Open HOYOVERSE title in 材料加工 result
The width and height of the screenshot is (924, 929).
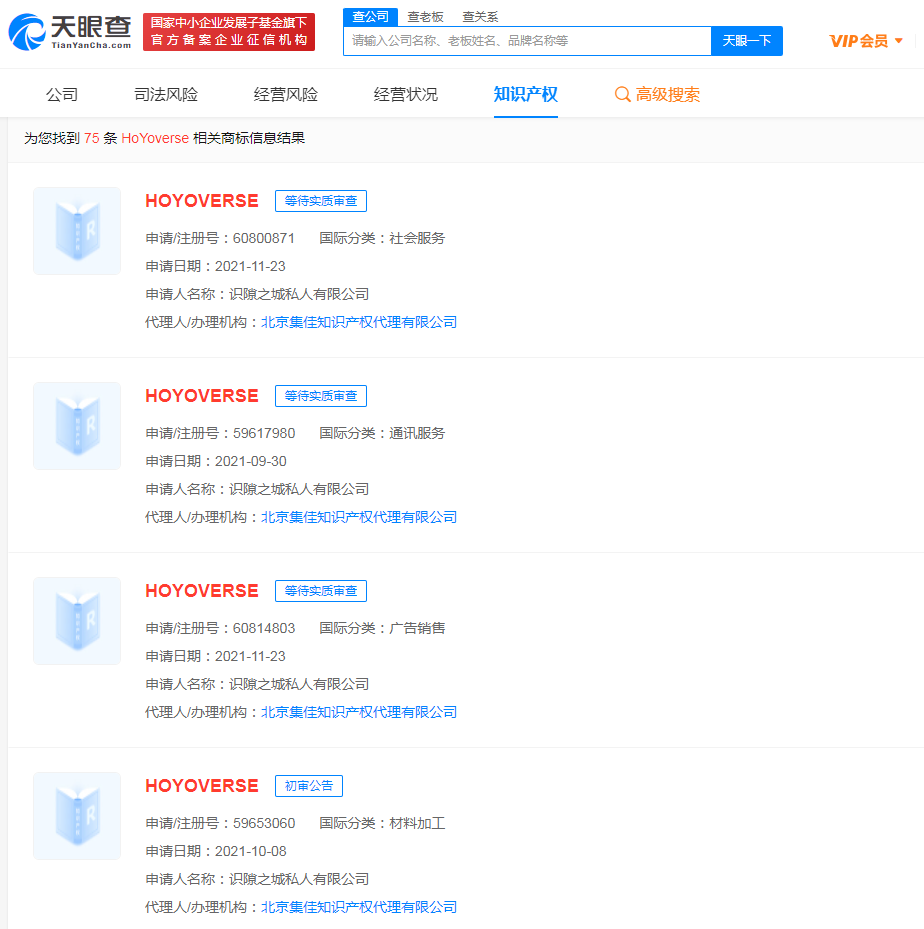202,786
